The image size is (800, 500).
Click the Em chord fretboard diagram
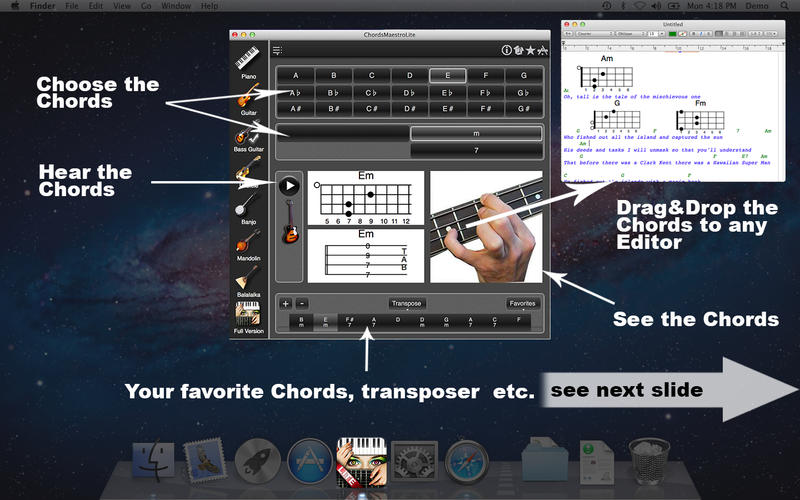366,198
